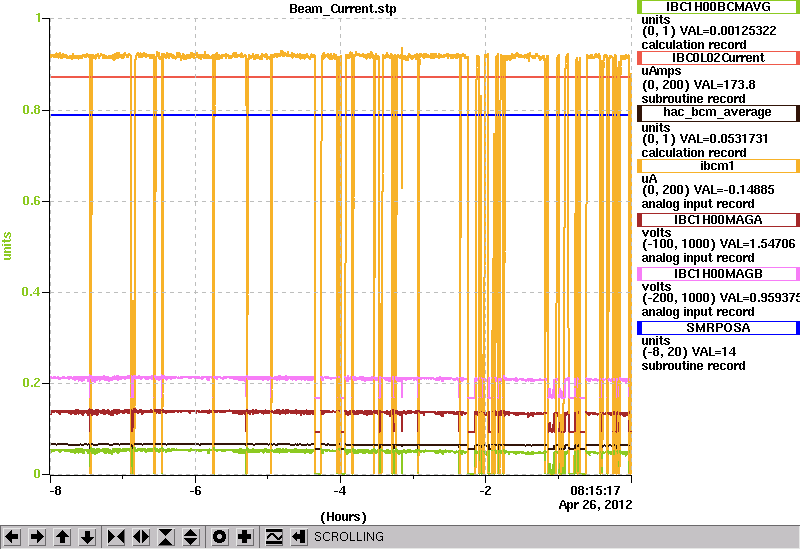The height and width of the screenshot is (549, 800).
Task: Click the horizontal zoom-out diamond icon
Action: click(141, 537)
